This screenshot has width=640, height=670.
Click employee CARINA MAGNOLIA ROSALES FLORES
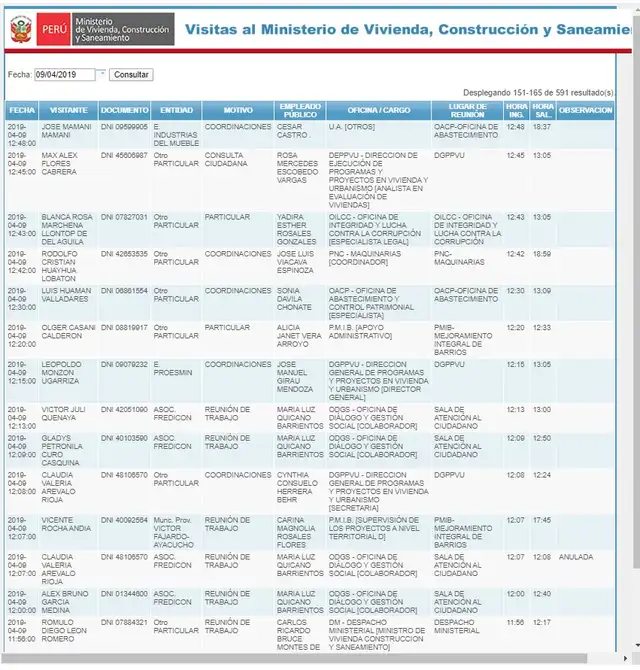(x=296, y=532)
